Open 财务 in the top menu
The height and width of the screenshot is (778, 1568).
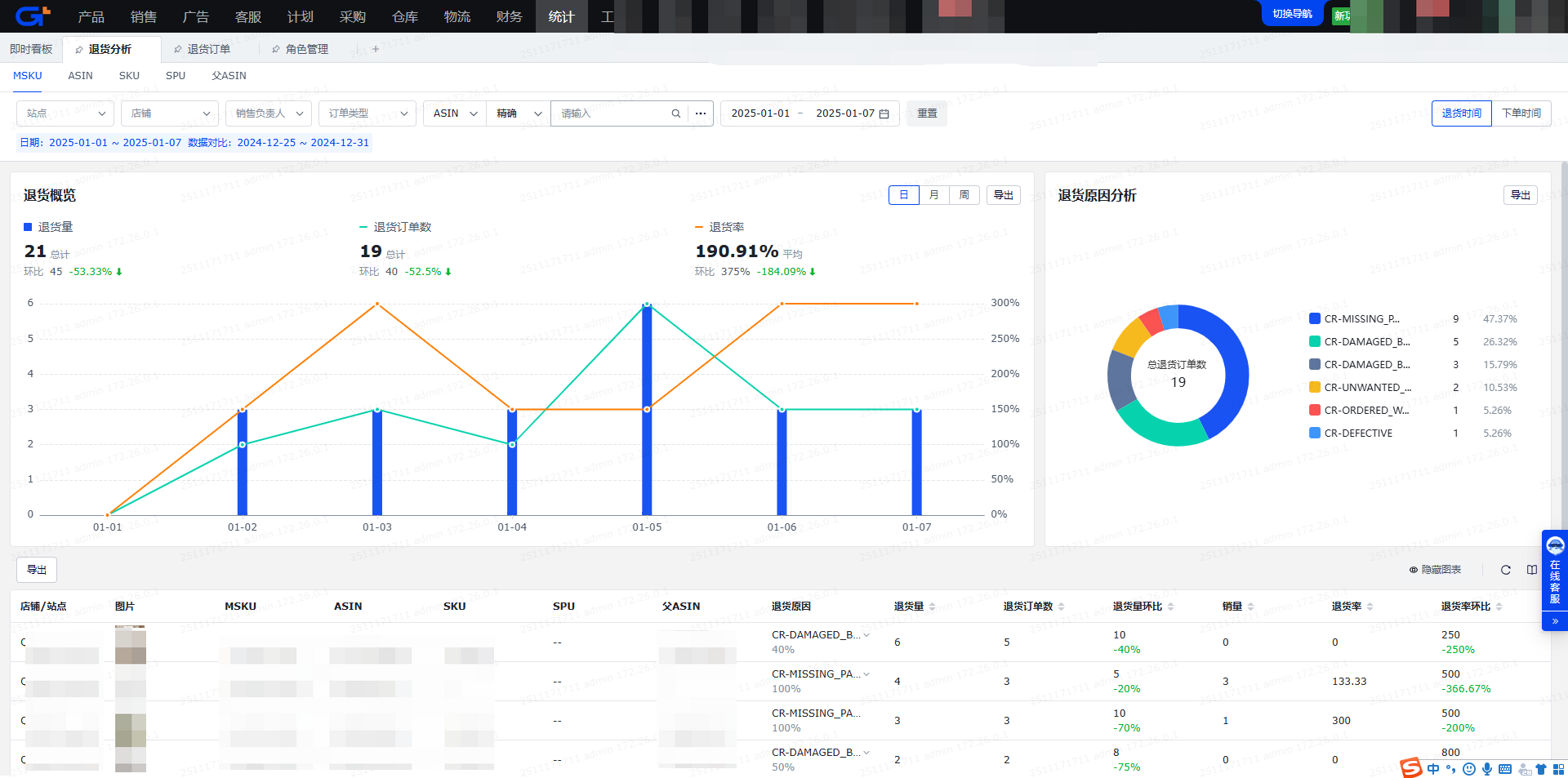[509, 16]
